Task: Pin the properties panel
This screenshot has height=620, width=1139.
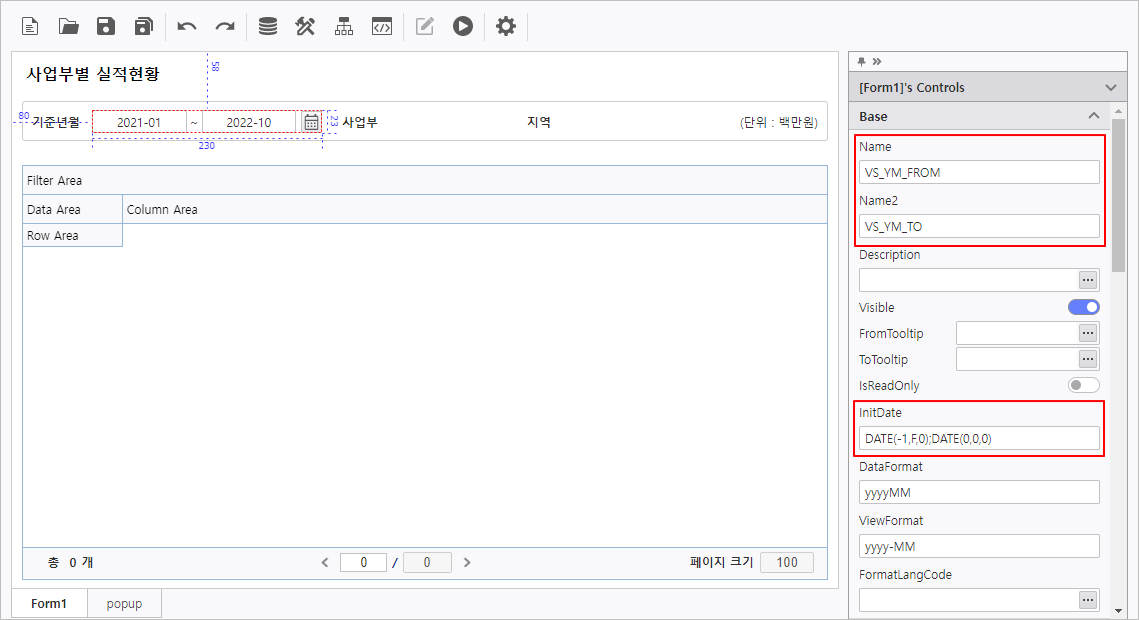Action: click(861, 61)
